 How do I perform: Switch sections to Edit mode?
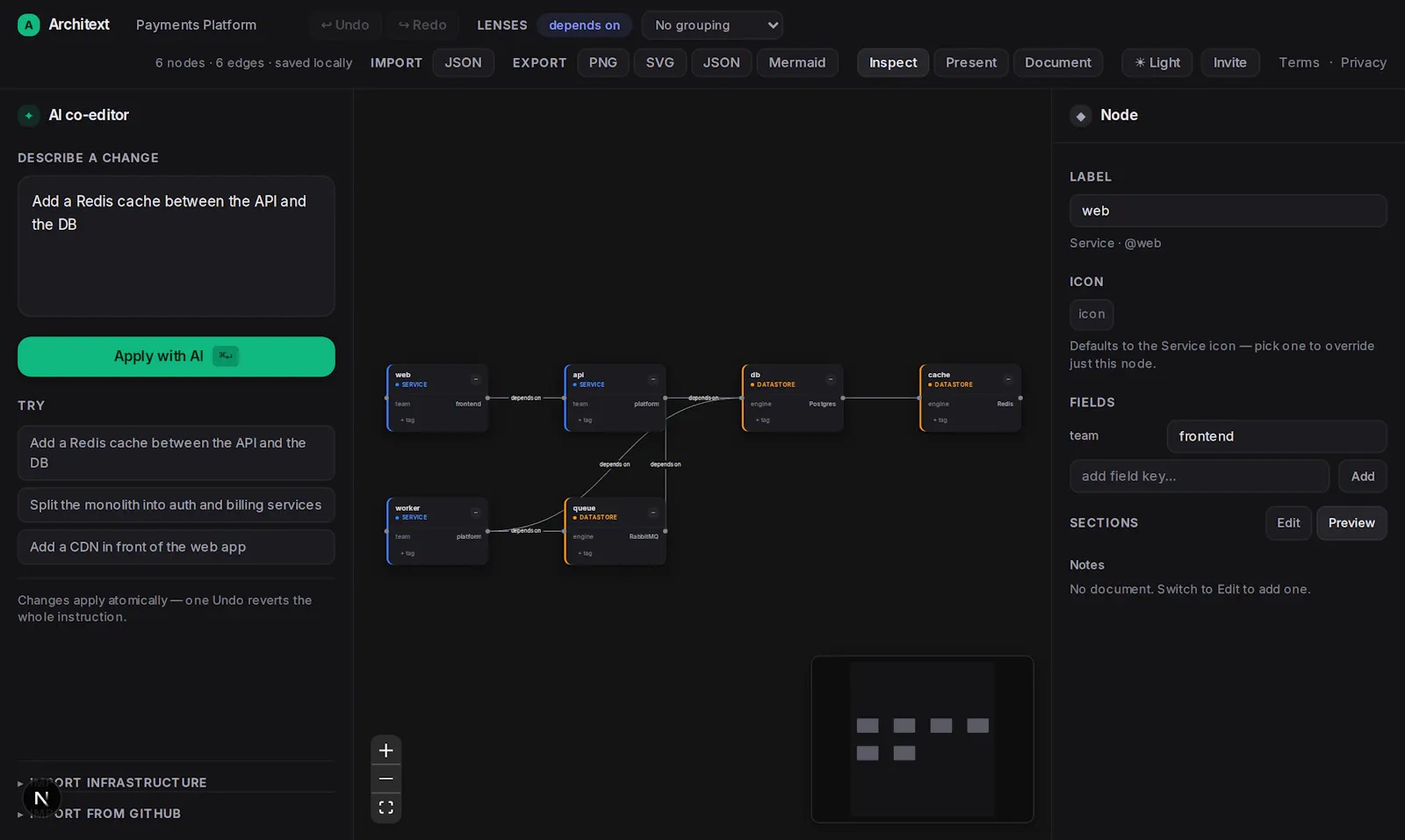pos(1289,523)
